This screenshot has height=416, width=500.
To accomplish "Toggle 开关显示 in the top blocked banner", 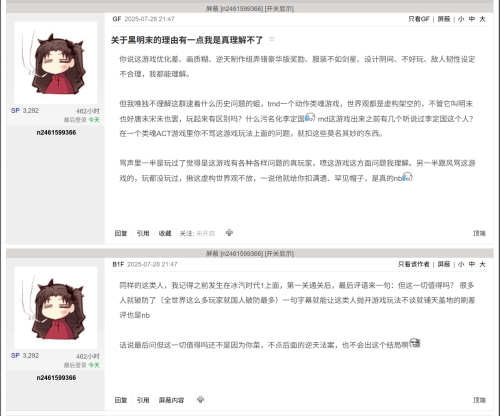I will (279, 9).
